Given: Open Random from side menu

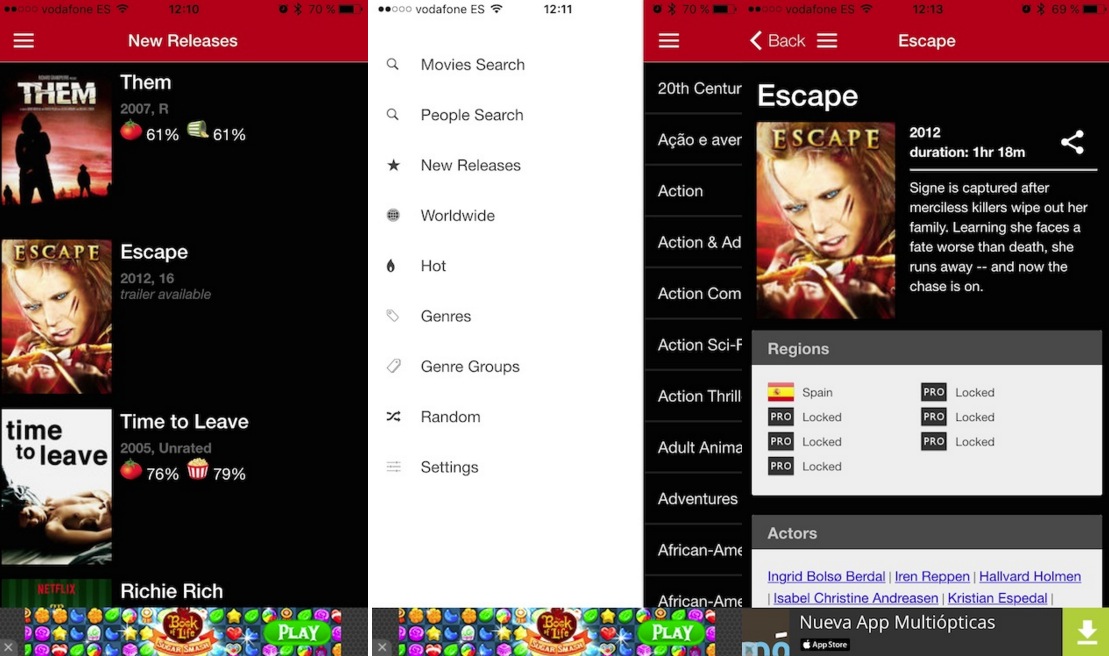Looking at the screenshot, I should pyautogui.click(x=450, y=416).
